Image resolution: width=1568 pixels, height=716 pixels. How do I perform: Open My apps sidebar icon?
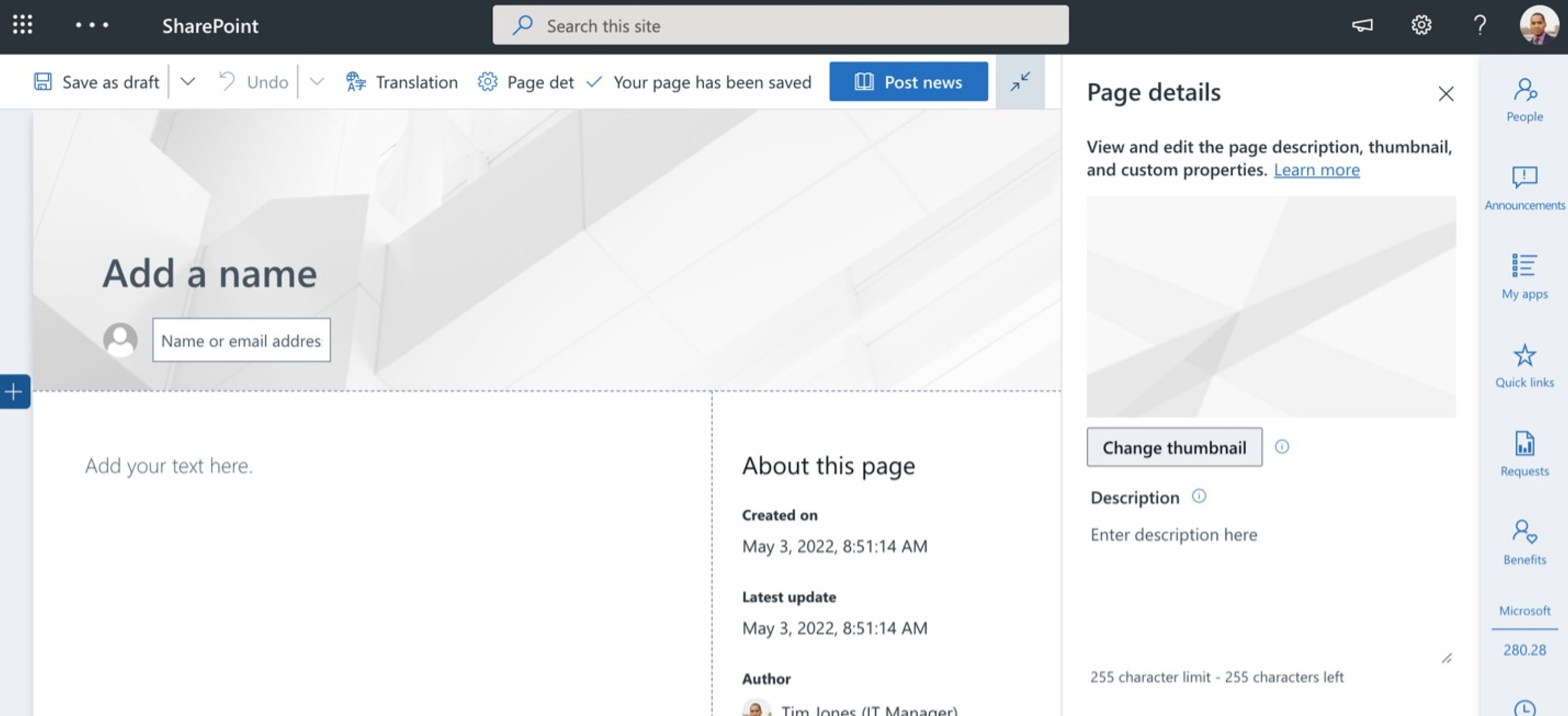(1524, 277)
